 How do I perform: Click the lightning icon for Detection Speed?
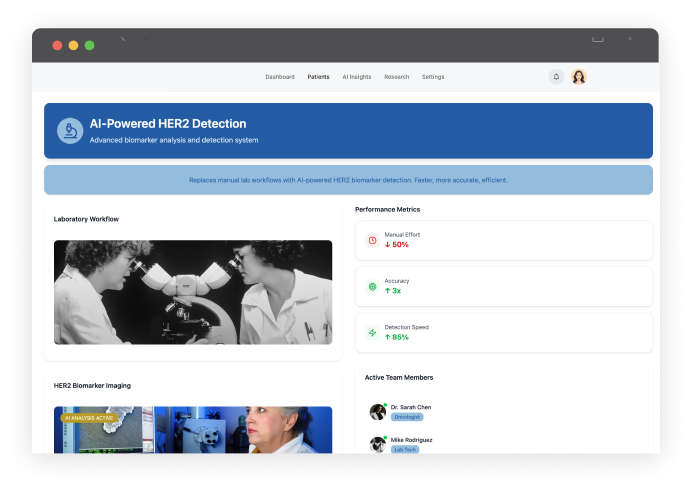coord(372,332)
